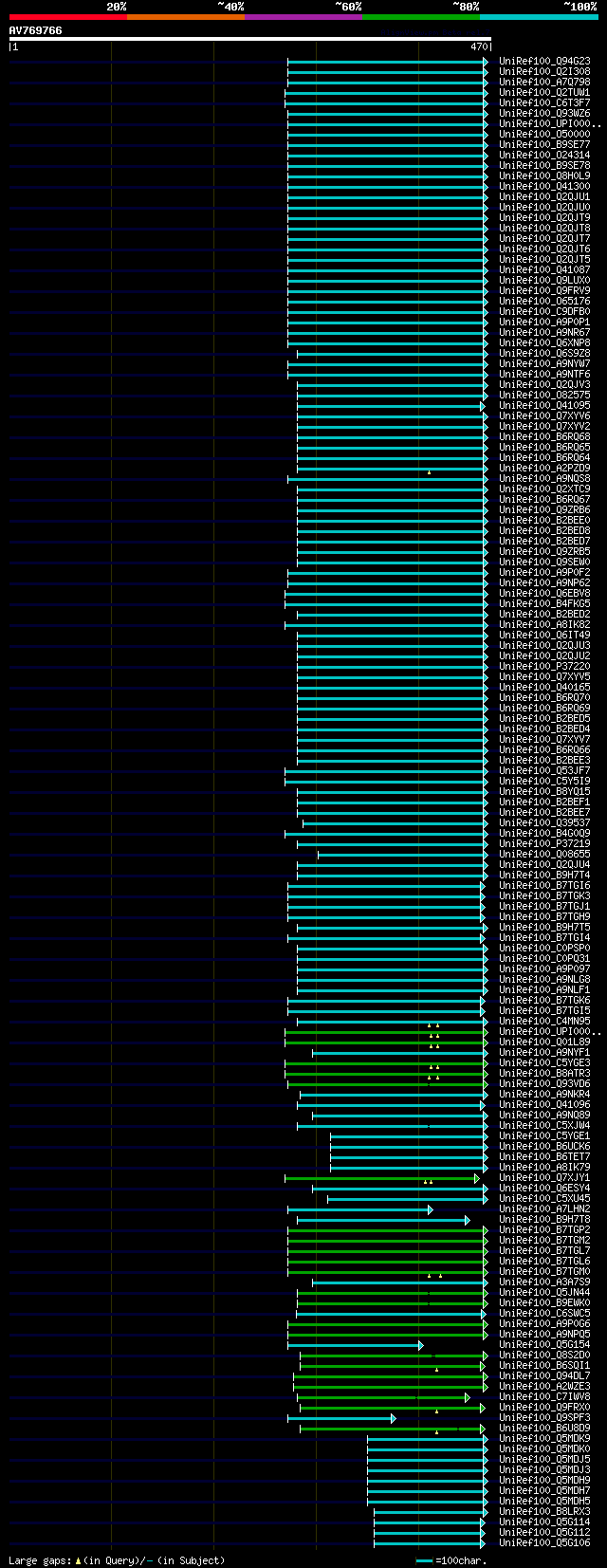This screenshot has height=1568, width=607.
Task: Click the UniRef100_Q9SEW0 label
Action: (544, 563)
